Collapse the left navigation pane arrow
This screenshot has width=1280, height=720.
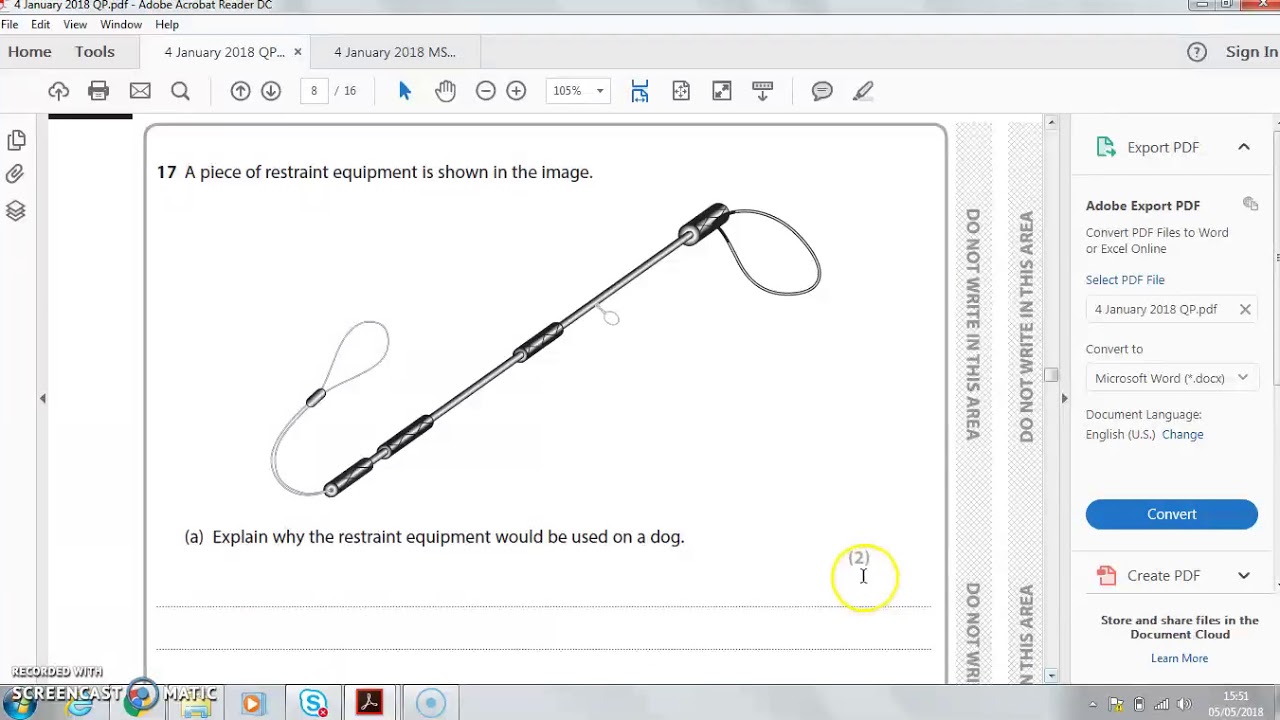(42, 399)
